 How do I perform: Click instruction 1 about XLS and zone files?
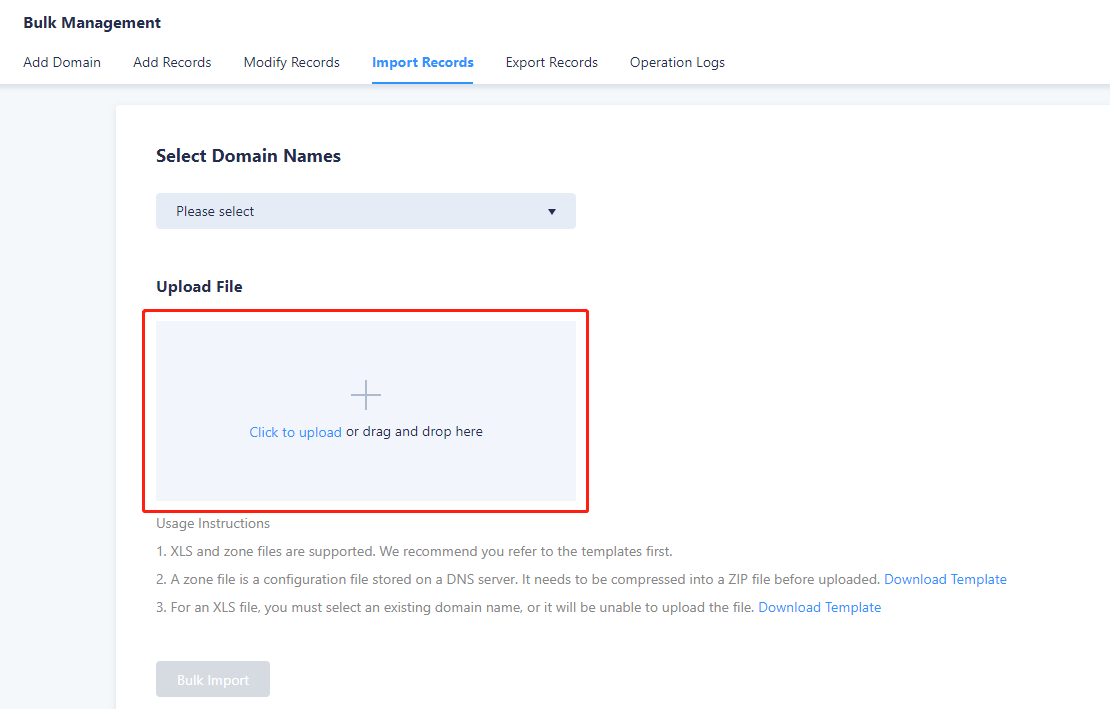[x=414, y=551]
